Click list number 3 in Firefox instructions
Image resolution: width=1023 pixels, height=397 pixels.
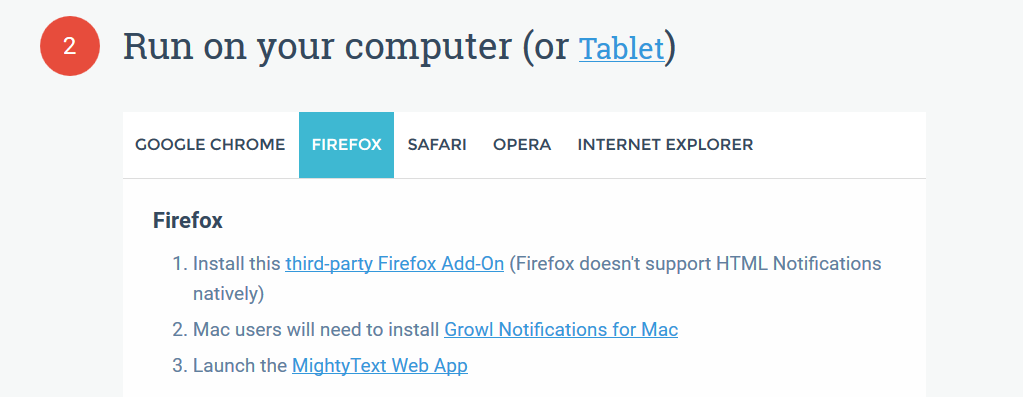[x=179, y=366]
